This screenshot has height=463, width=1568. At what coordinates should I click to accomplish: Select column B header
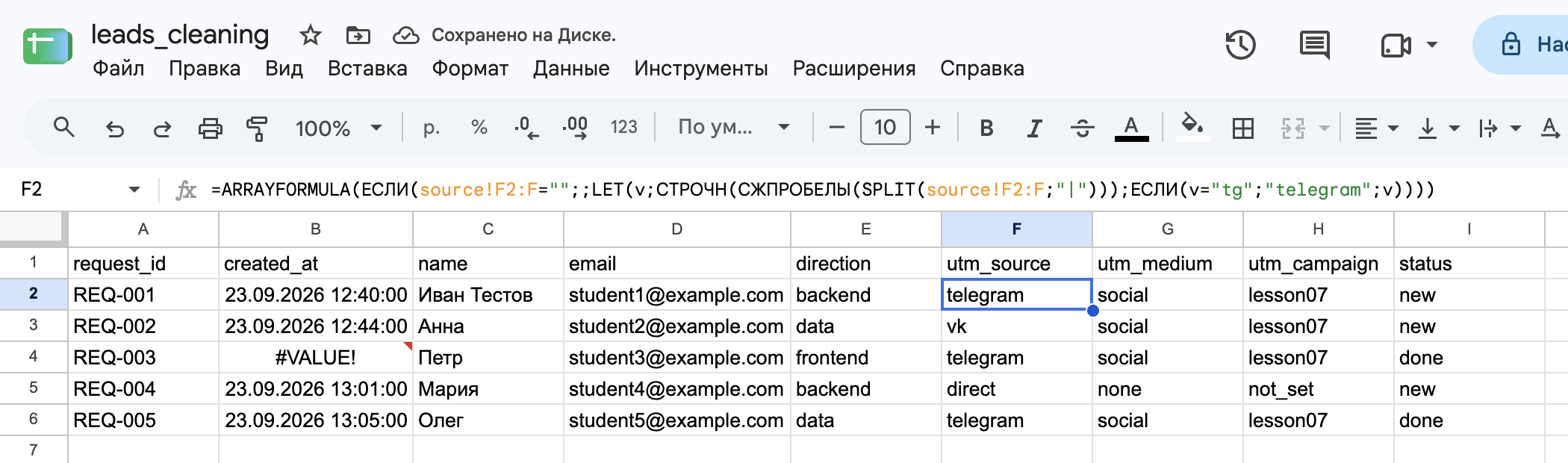(x=315, y=229)
